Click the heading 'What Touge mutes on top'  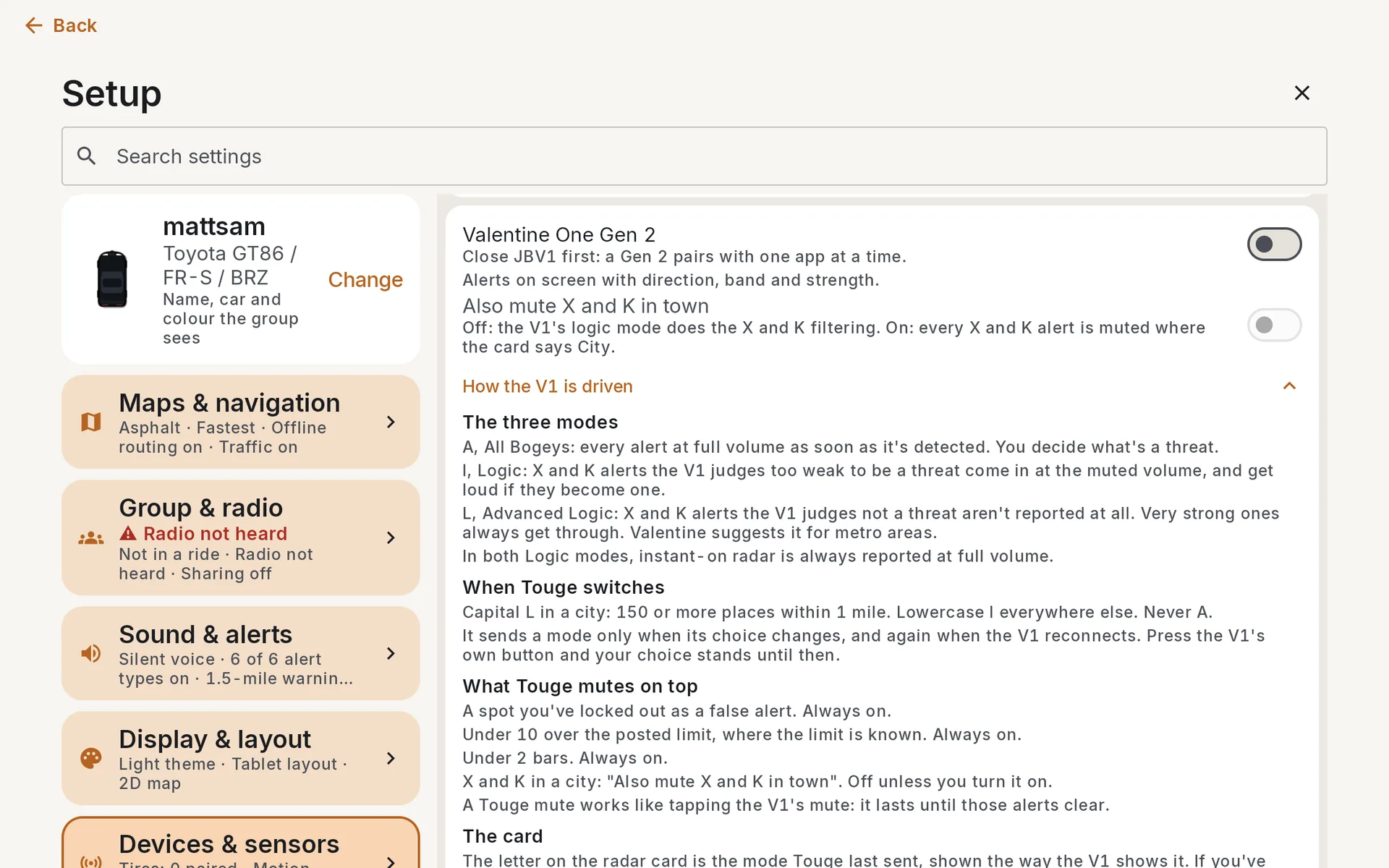click(x=580, y=686)
